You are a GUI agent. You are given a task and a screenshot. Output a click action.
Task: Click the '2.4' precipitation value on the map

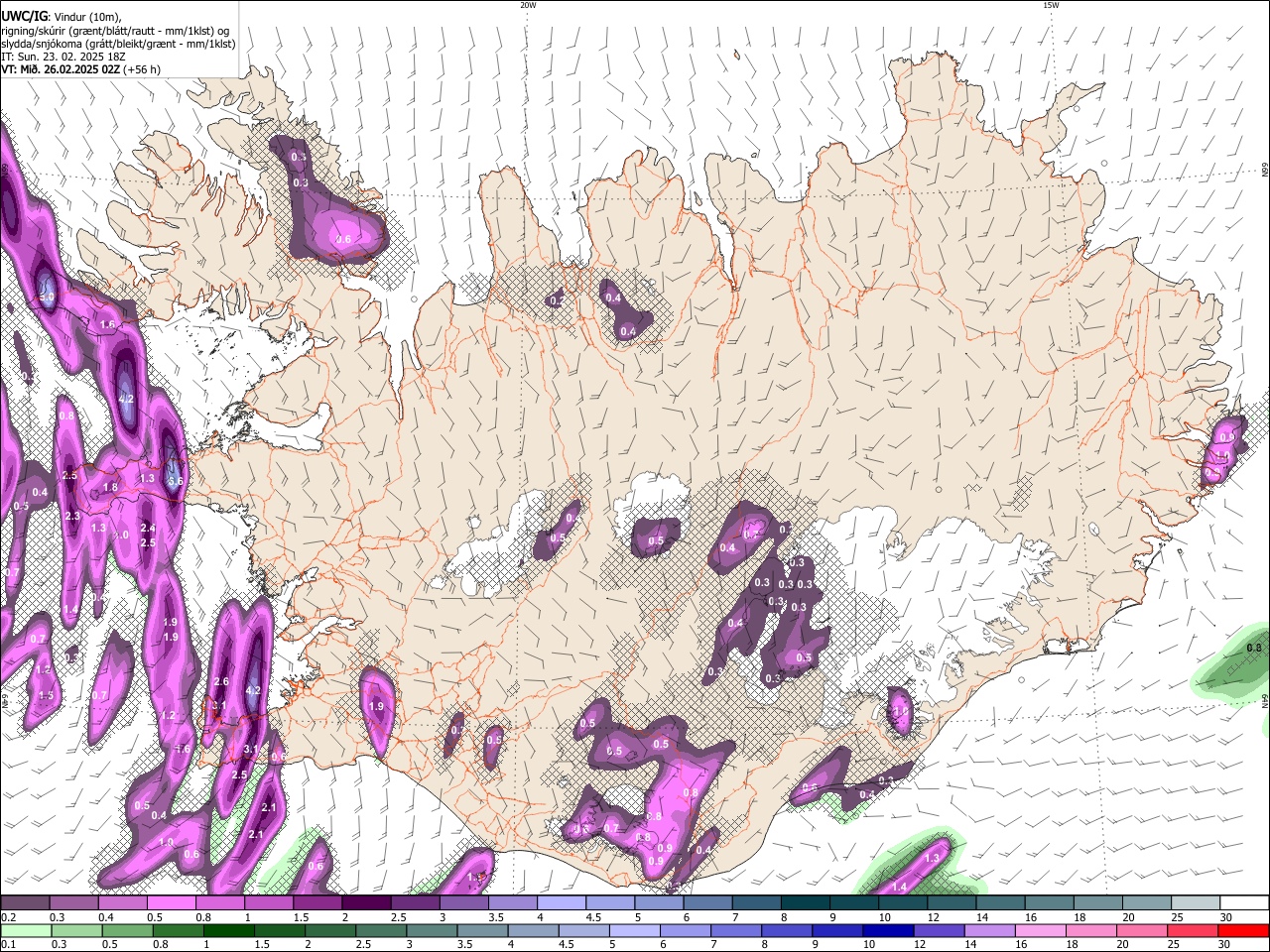click(148, 528)
